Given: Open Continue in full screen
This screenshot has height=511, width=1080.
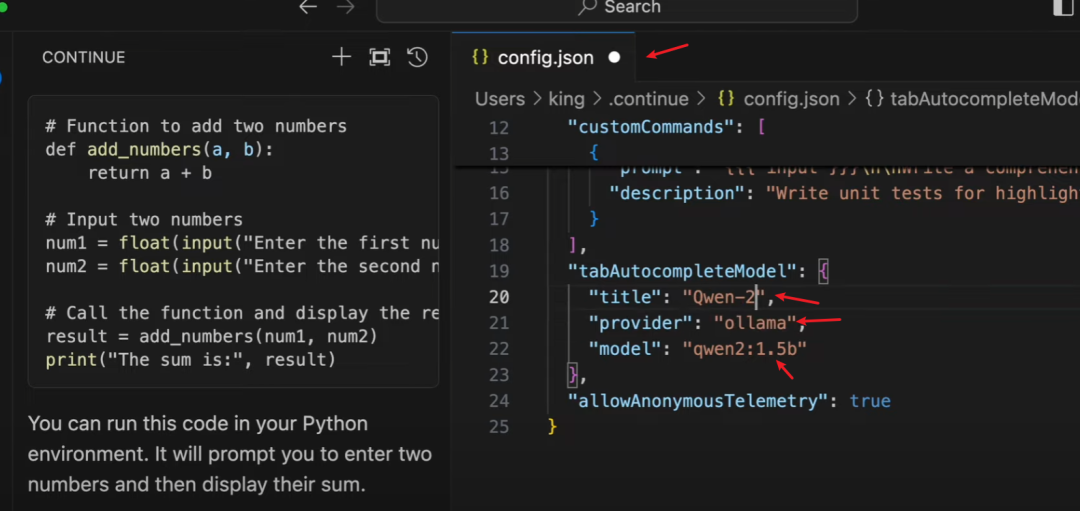Looking at the screenshot, I should tap(379, 57).
